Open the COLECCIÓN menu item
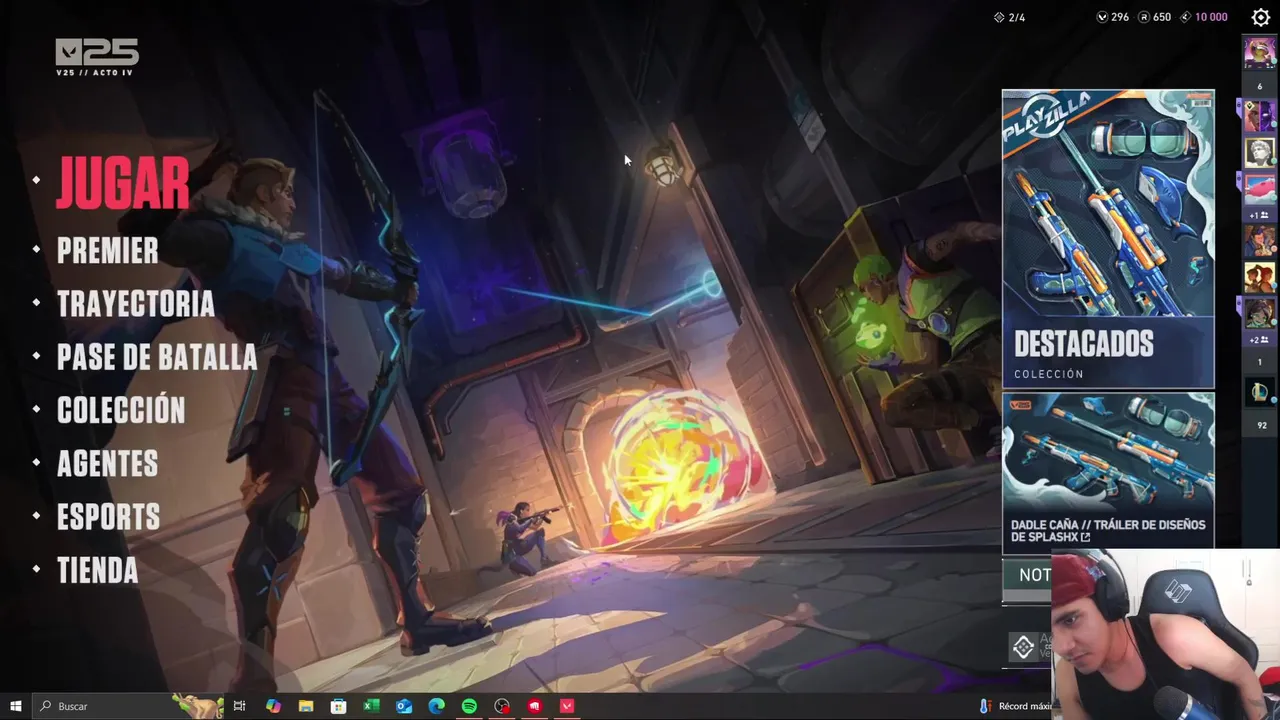The width and height of the screenshot is (1280, 720). point(121,410)
